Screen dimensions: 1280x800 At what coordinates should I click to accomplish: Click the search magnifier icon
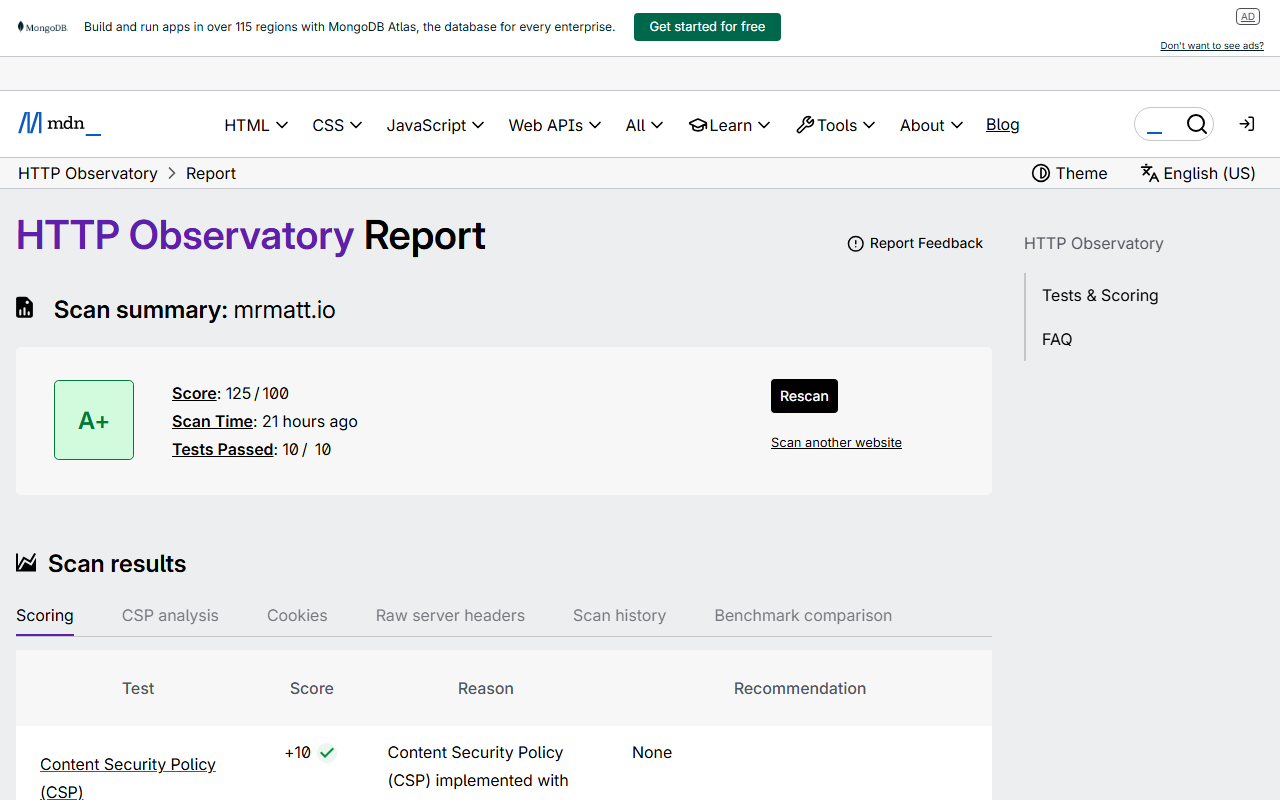point(1197,124)
